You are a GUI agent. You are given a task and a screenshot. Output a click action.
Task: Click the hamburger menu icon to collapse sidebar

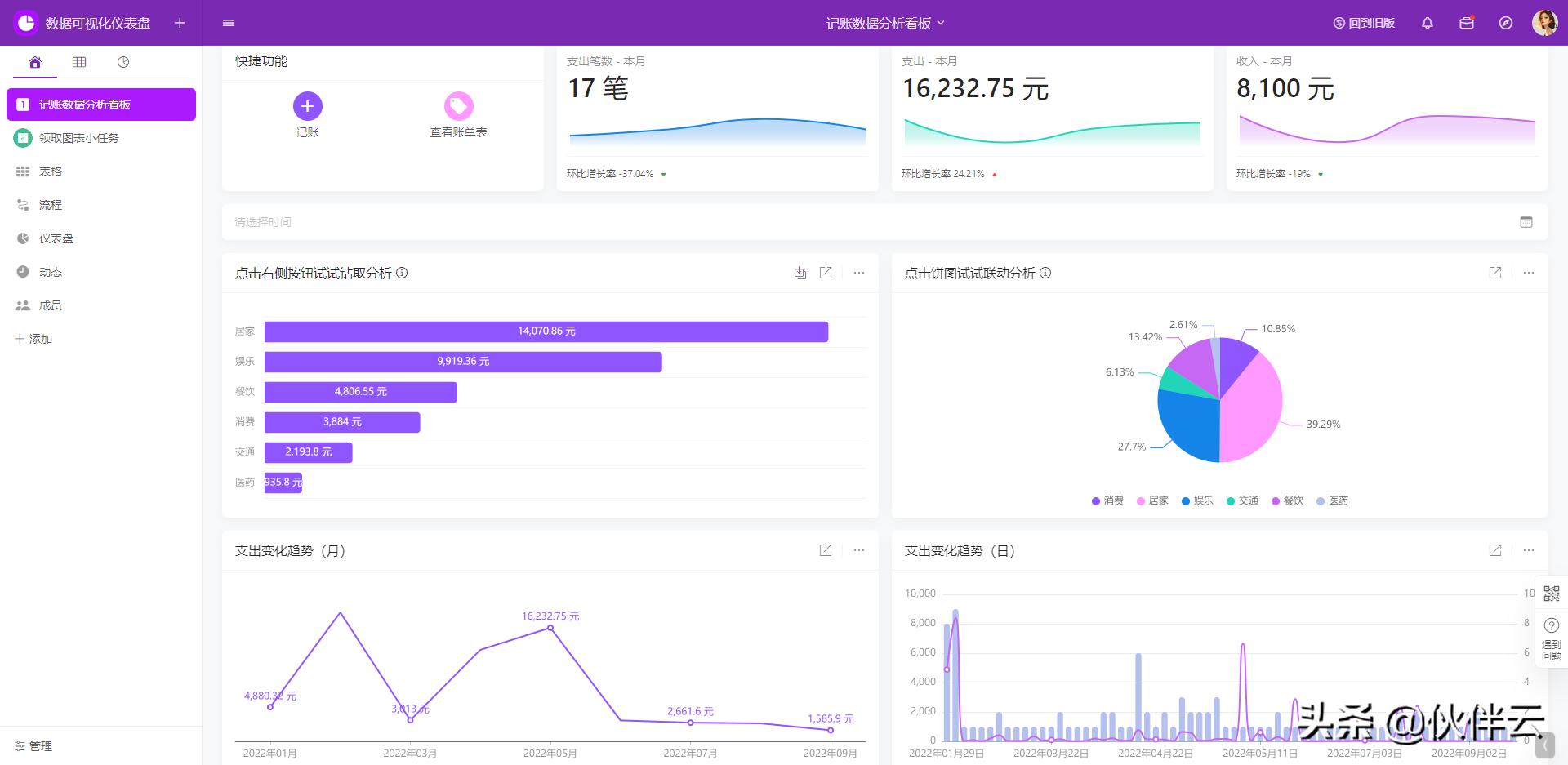point(229,23)
